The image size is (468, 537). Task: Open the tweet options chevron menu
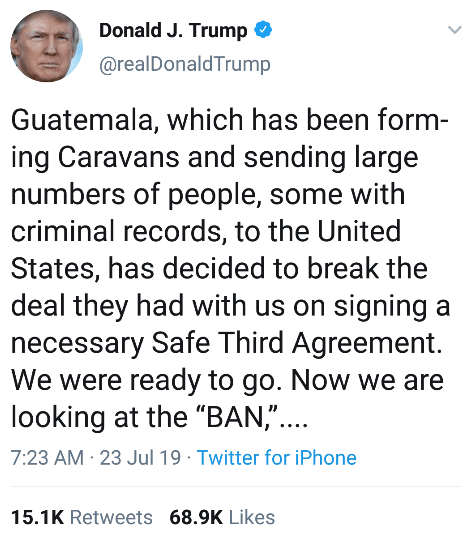point(455,30)
